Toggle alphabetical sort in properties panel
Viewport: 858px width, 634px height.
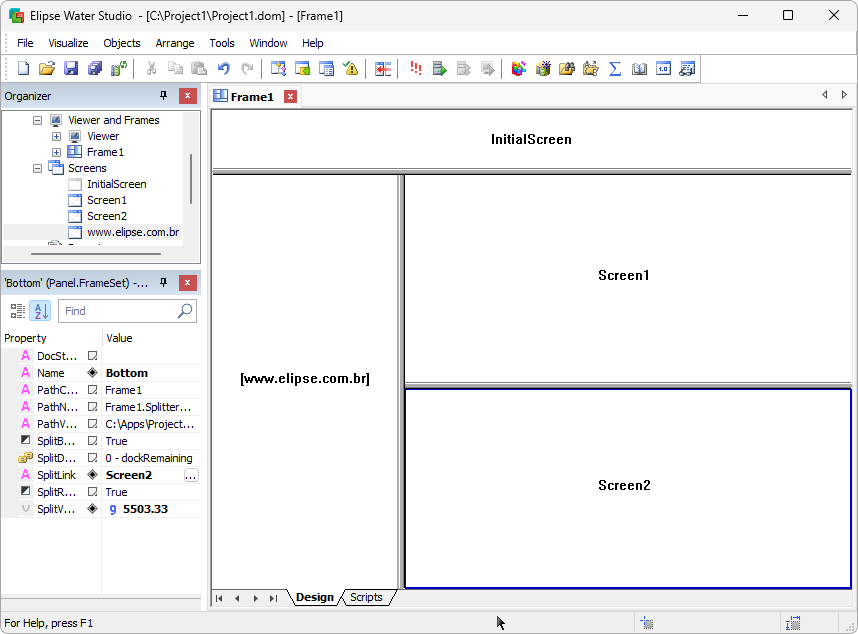click(x=40, y=311)
